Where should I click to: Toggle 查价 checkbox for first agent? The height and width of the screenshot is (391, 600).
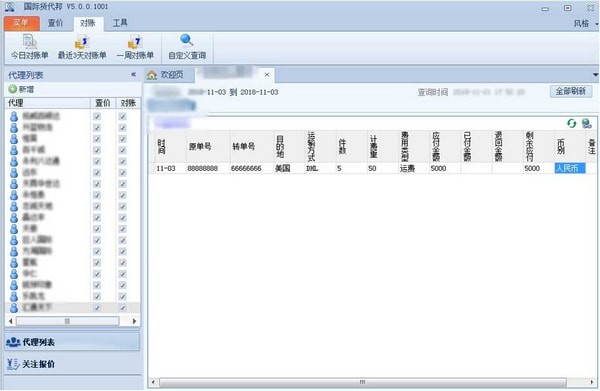pos(97,116)
